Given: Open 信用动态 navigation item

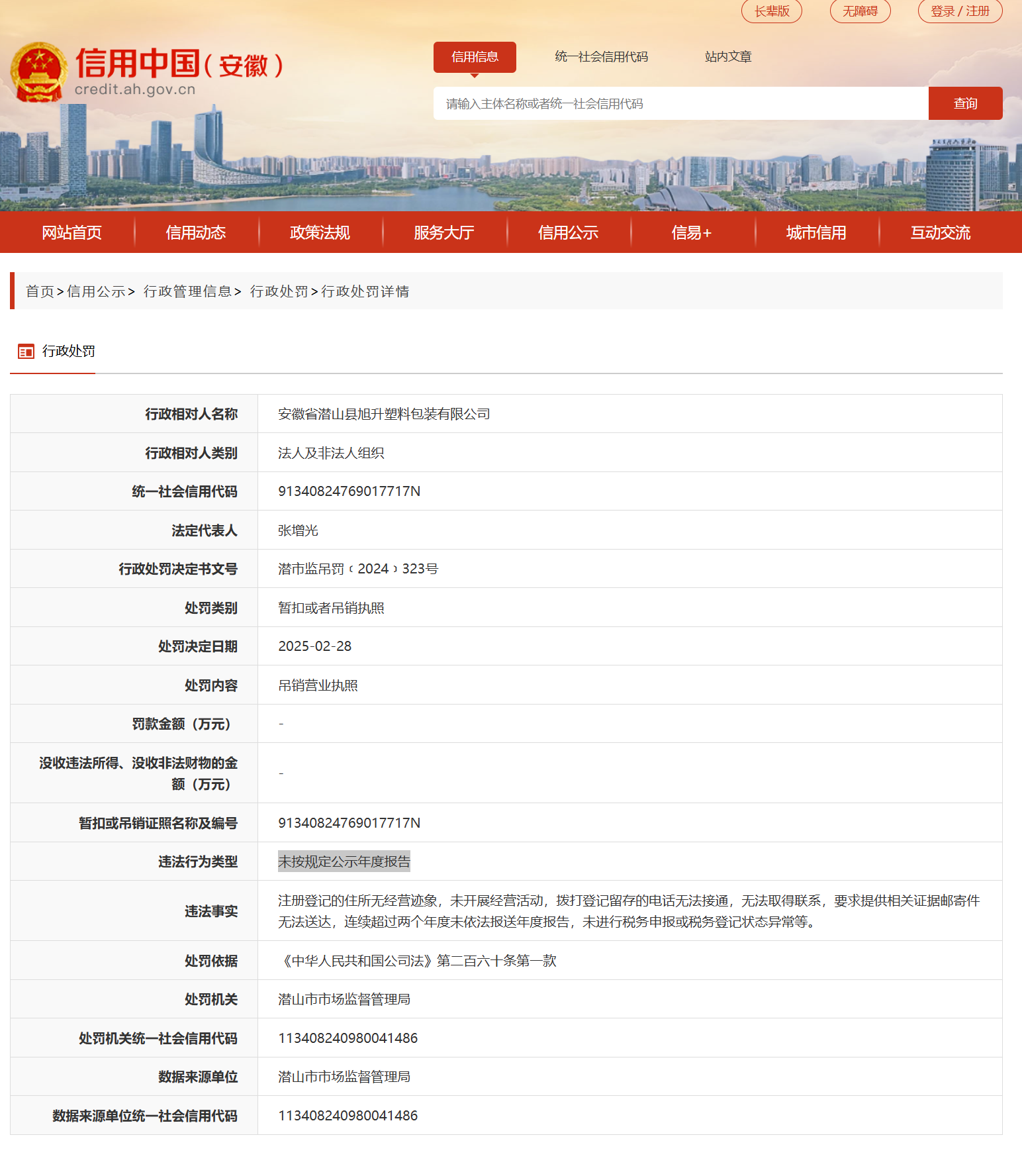Looking at the screenshot, I should tap(196, 232).
